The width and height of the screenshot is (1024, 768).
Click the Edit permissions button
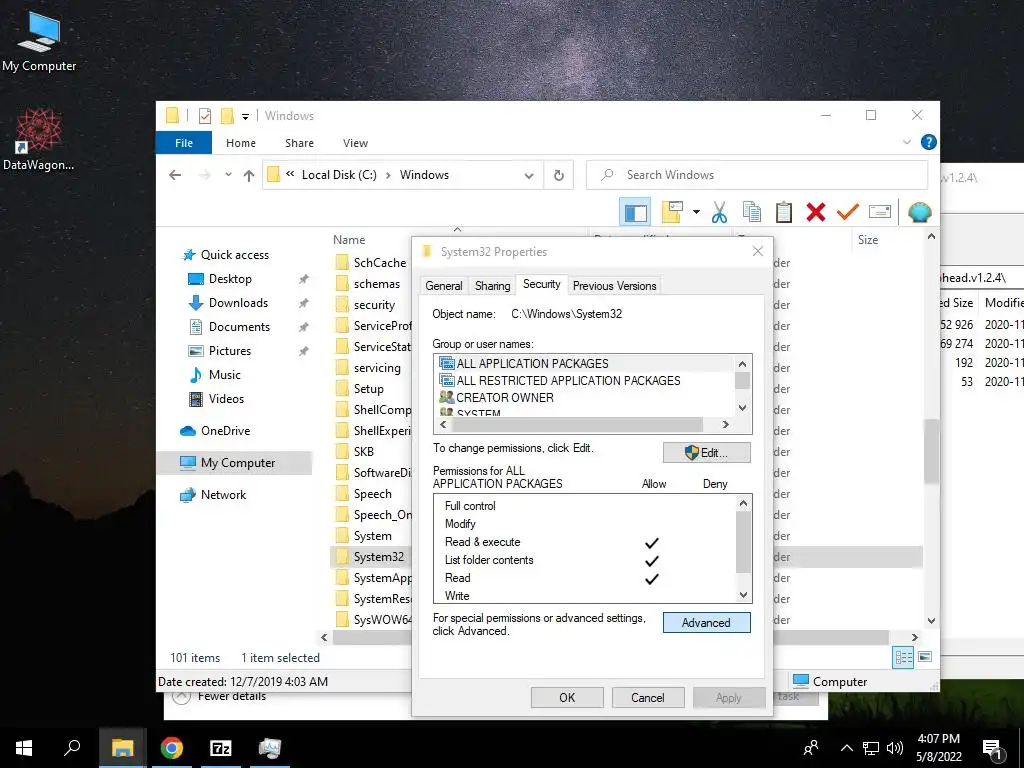pyautogui.click(x=707, y=453)
